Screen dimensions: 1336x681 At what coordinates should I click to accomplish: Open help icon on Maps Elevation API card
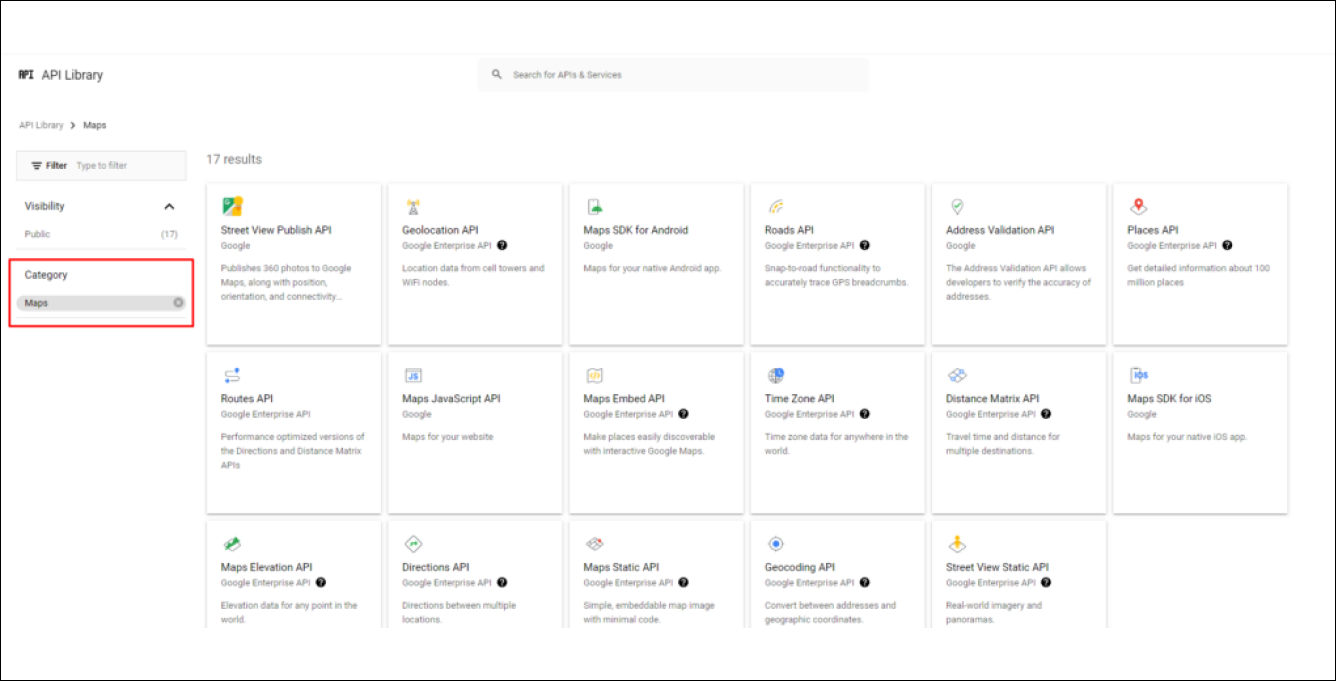coord(320,582)
